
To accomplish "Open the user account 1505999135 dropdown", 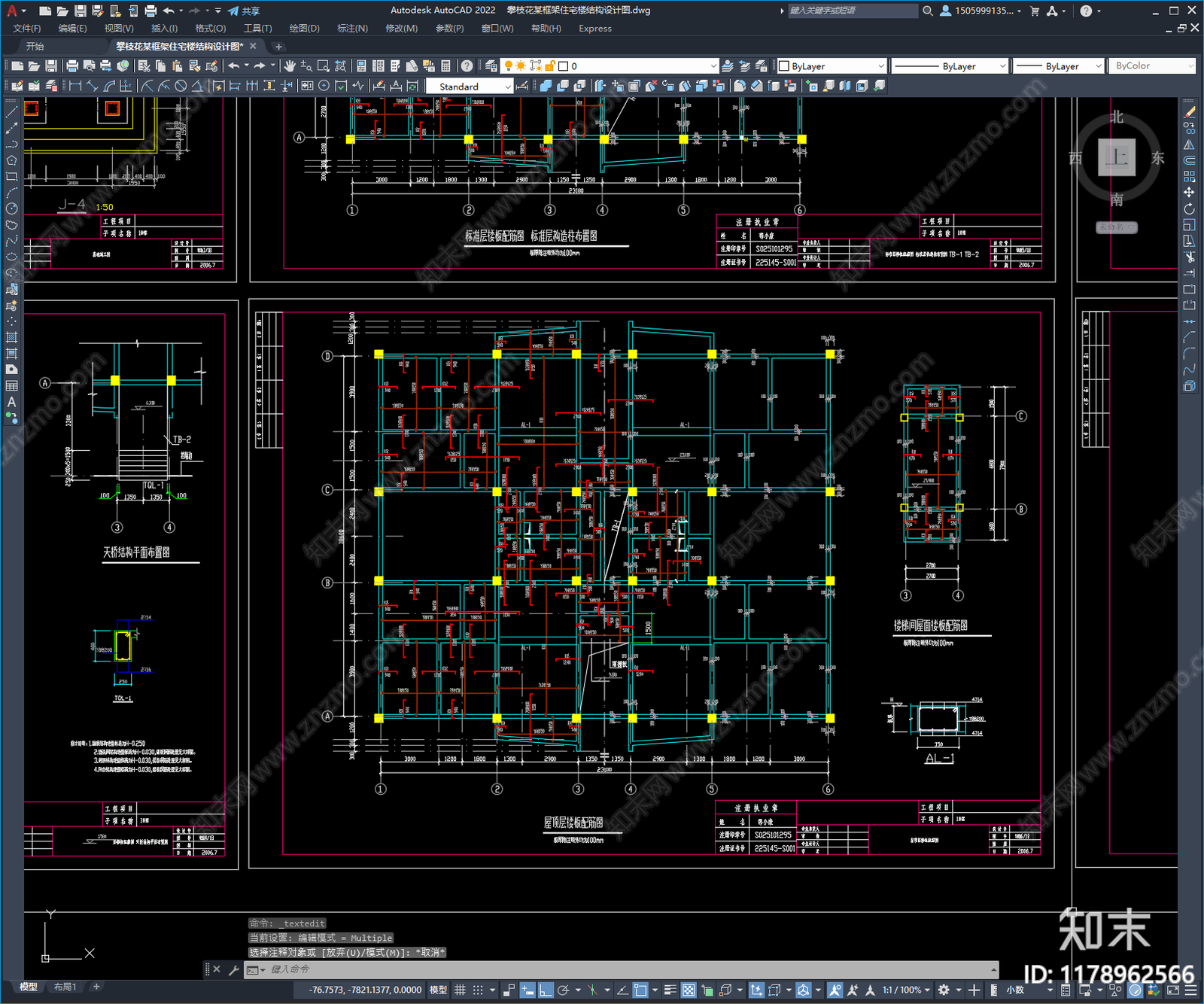I will click(x=981, y=11).
